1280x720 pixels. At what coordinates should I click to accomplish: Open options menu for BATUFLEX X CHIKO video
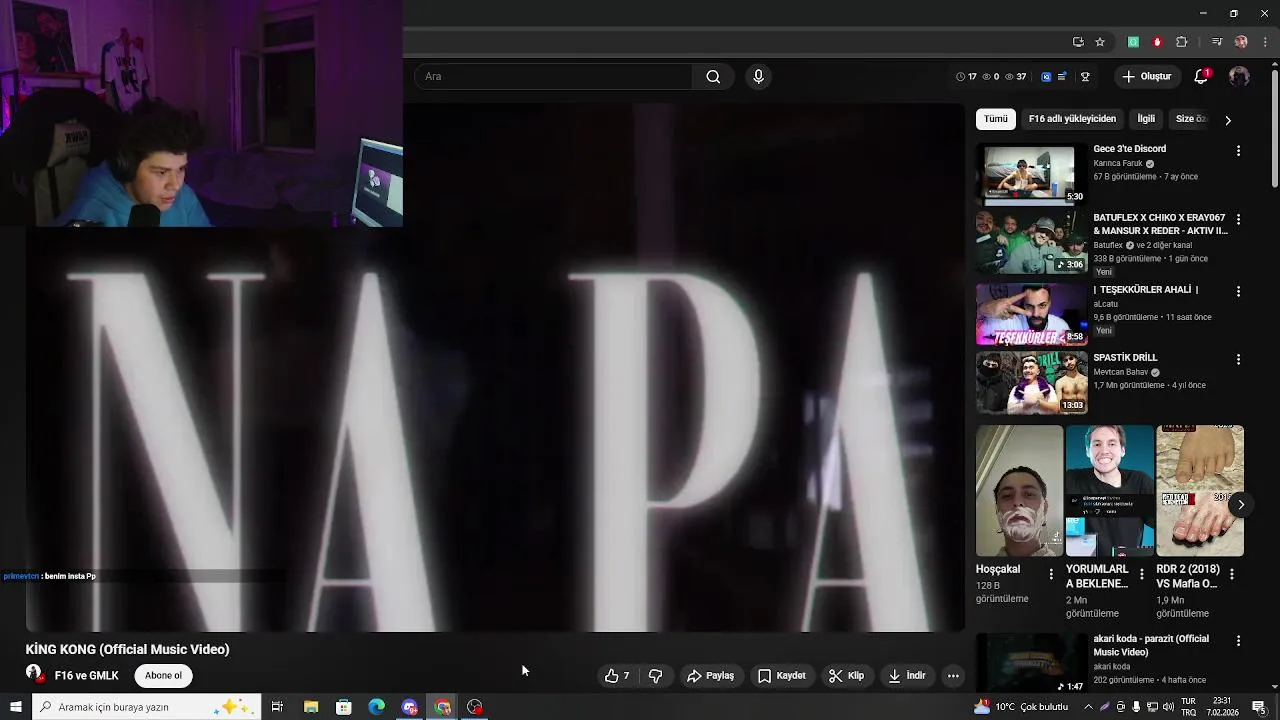(x=1238, y=220)
